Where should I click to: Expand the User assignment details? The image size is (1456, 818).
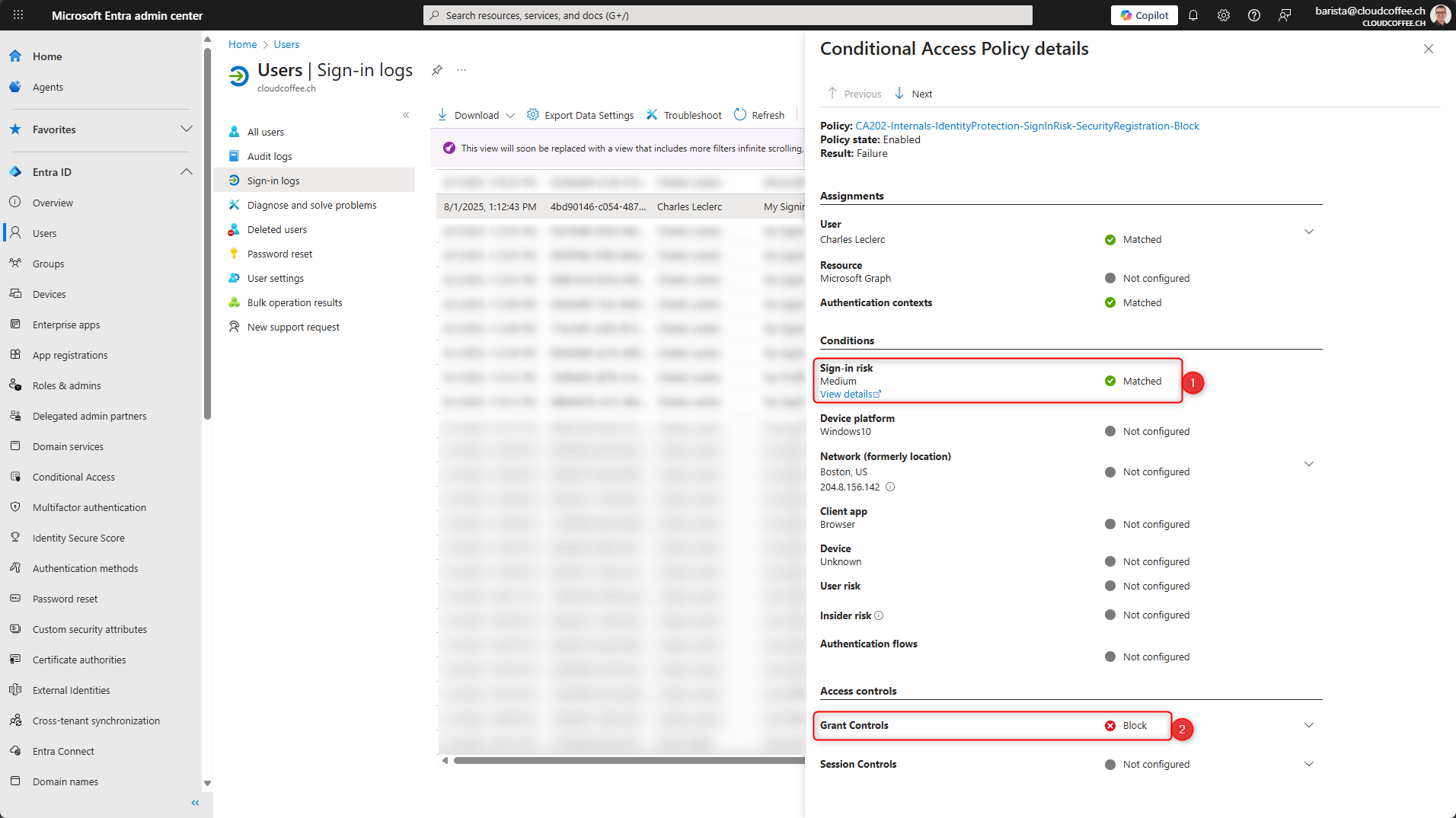pos(1309,232)
